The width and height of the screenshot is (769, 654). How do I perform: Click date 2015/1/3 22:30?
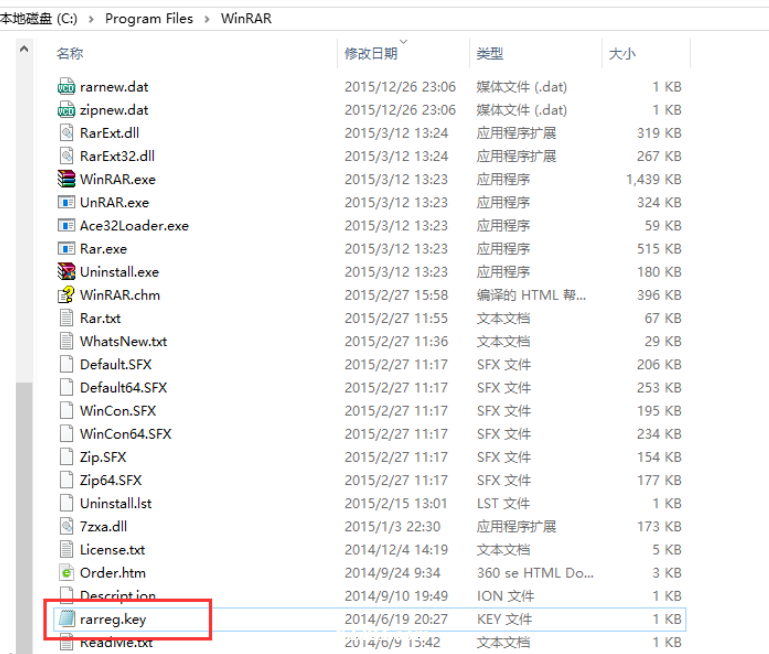(392, 527)
